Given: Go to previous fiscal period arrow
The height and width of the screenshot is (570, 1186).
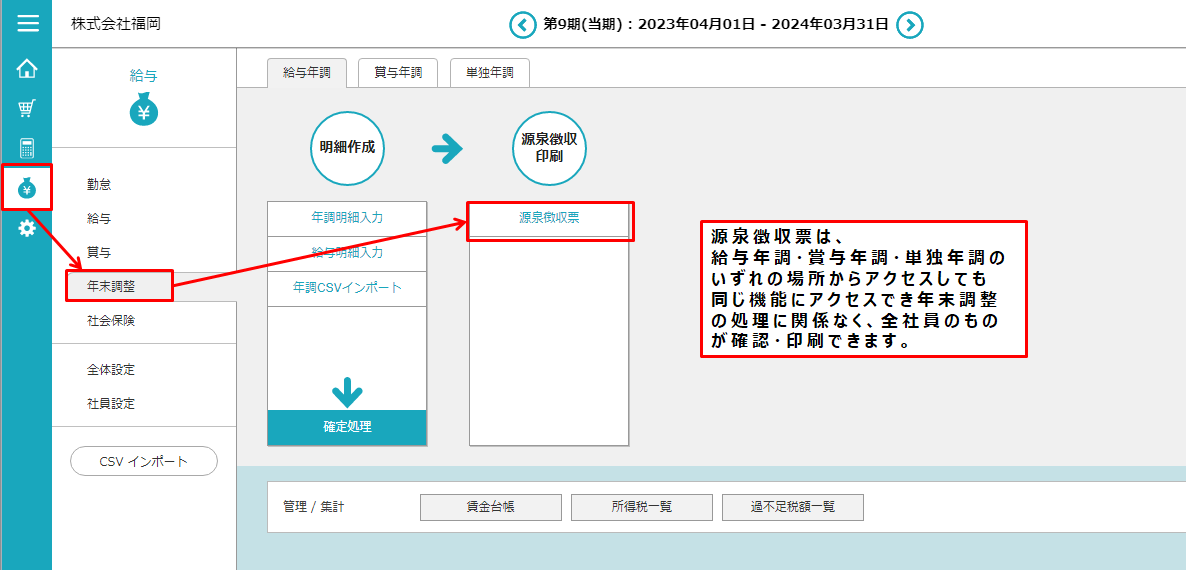Looking at the screenshot, I should [522, 25].
